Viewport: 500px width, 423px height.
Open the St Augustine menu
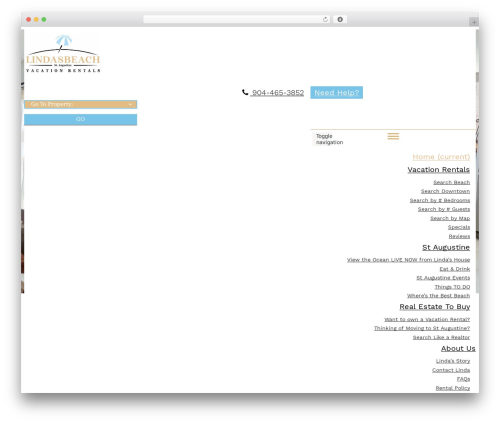point(446,247)
